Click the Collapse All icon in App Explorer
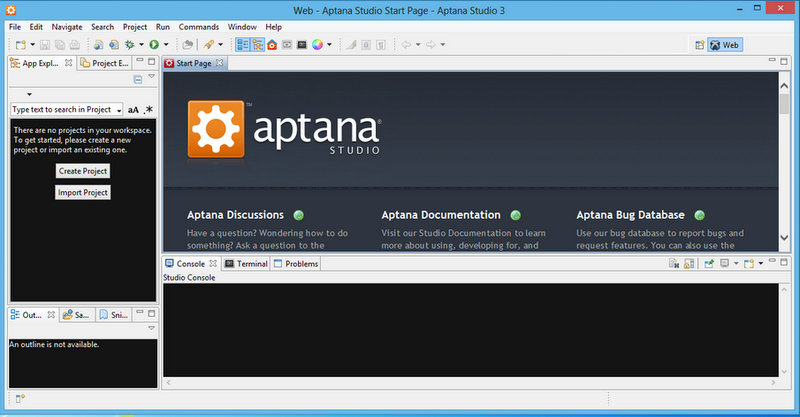 tap(138, 79)
